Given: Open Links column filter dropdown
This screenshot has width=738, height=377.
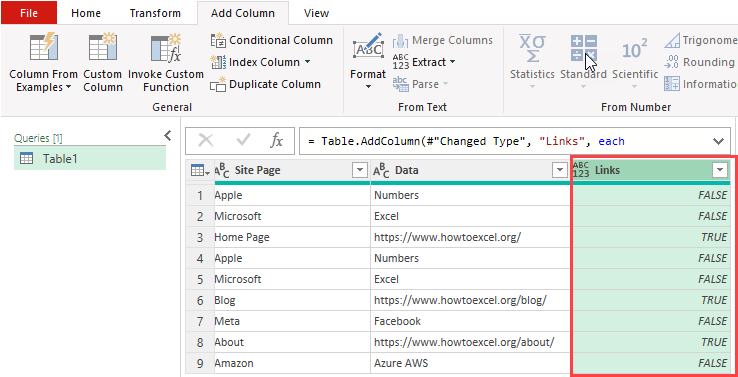Looking at the screenshot, I should tap(720, 170).
